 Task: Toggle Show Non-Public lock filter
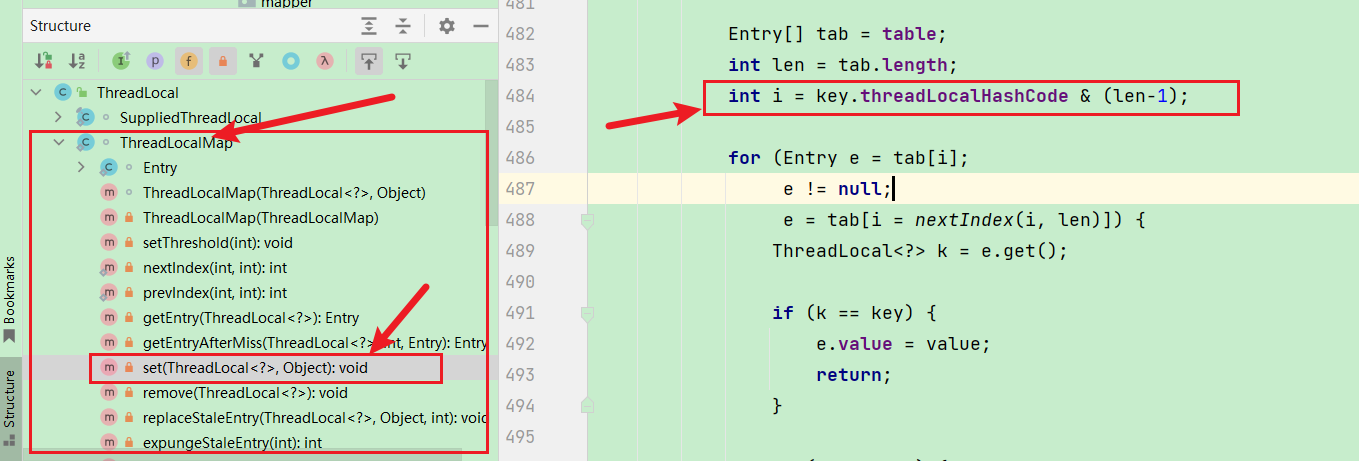[223, 61]
